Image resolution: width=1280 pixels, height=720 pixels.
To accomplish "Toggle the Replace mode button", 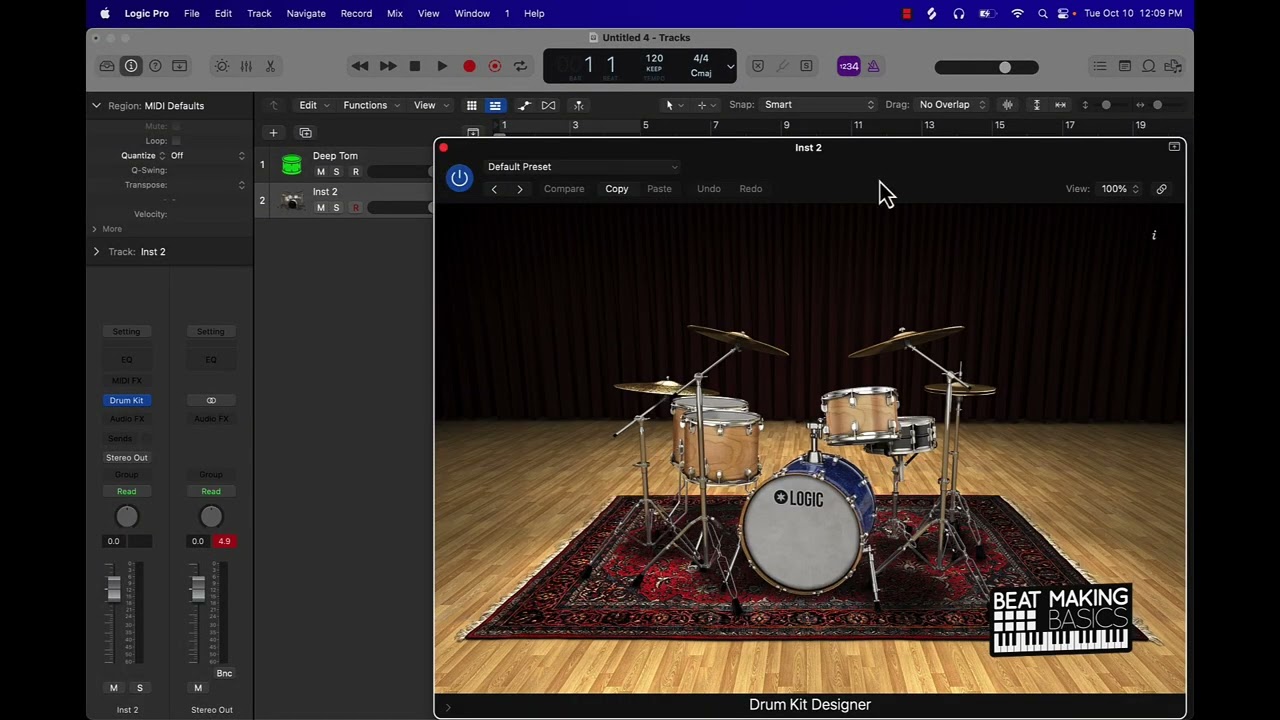I will [758, 66].
